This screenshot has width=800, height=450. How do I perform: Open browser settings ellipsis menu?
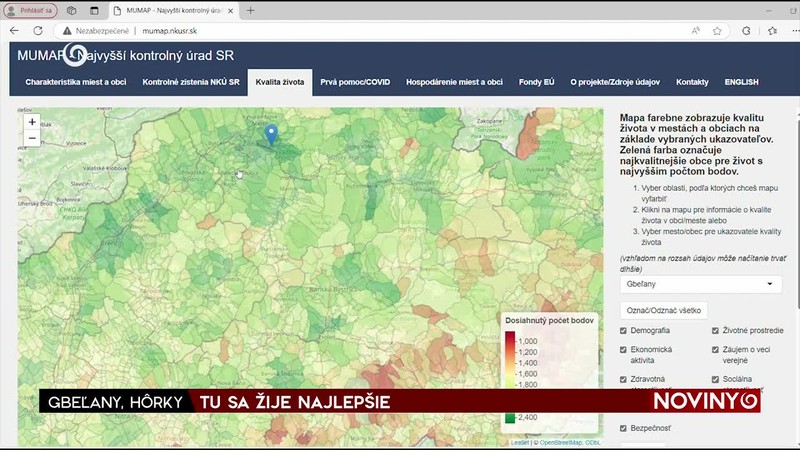point(795,31)
